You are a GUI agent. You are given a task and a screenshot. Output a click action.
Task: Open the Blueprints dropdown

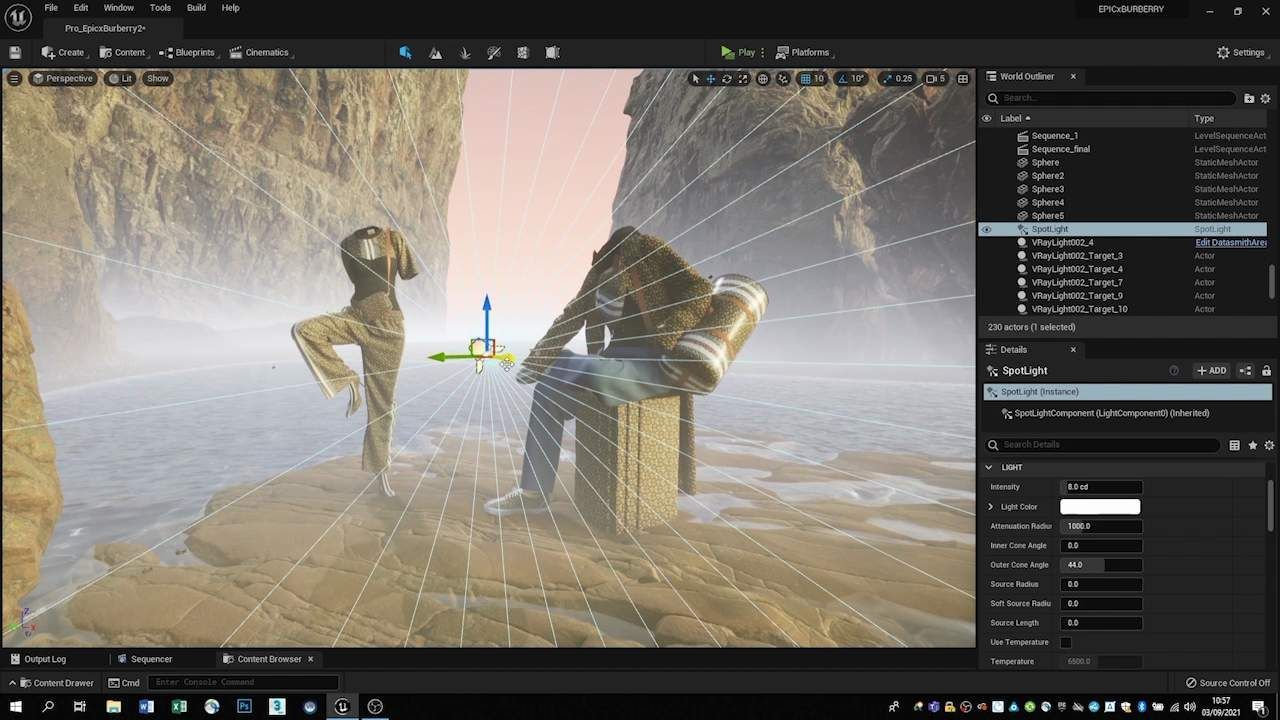(187, 52)
